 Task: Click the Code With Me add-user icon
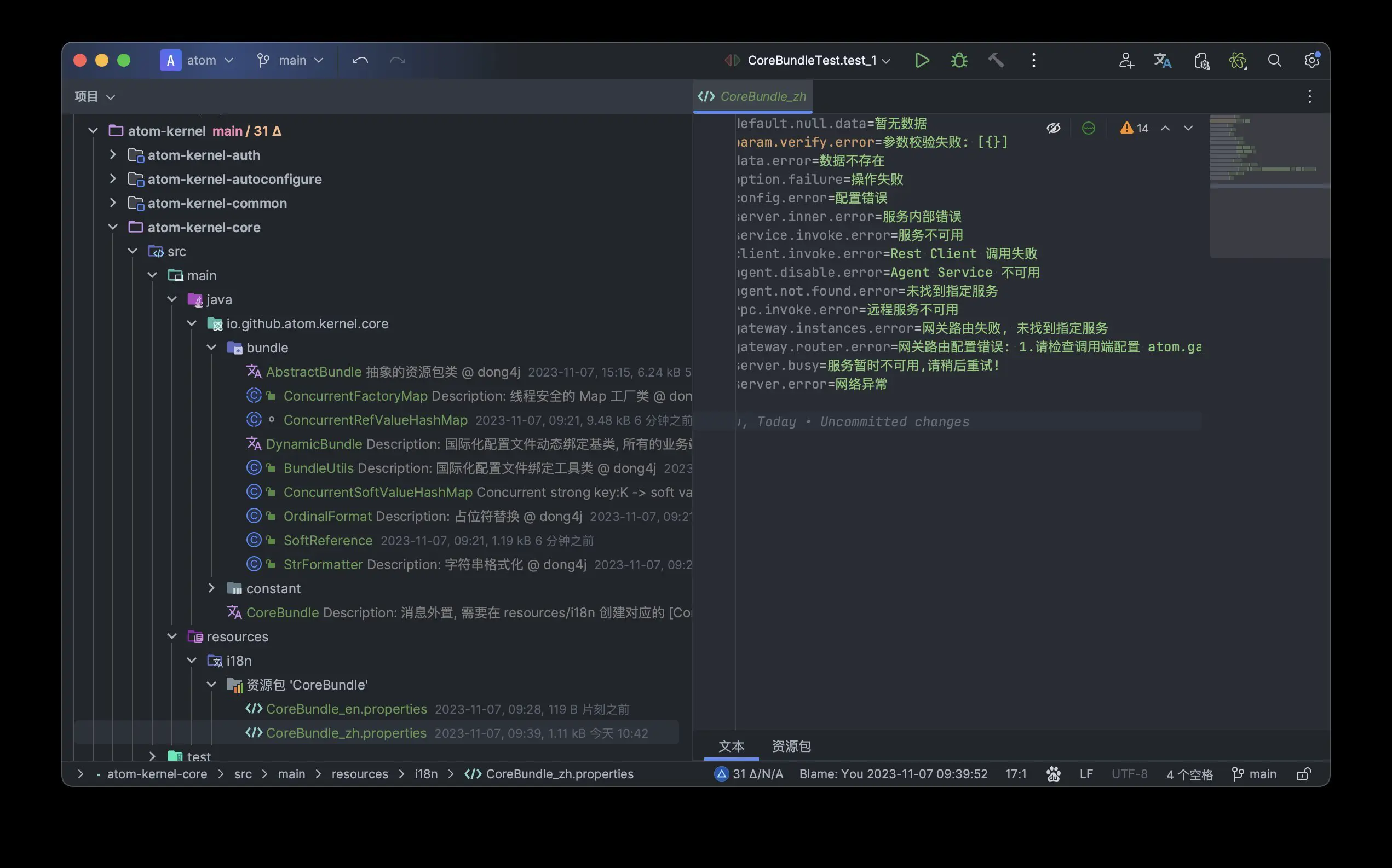[x=1125, y=60]
